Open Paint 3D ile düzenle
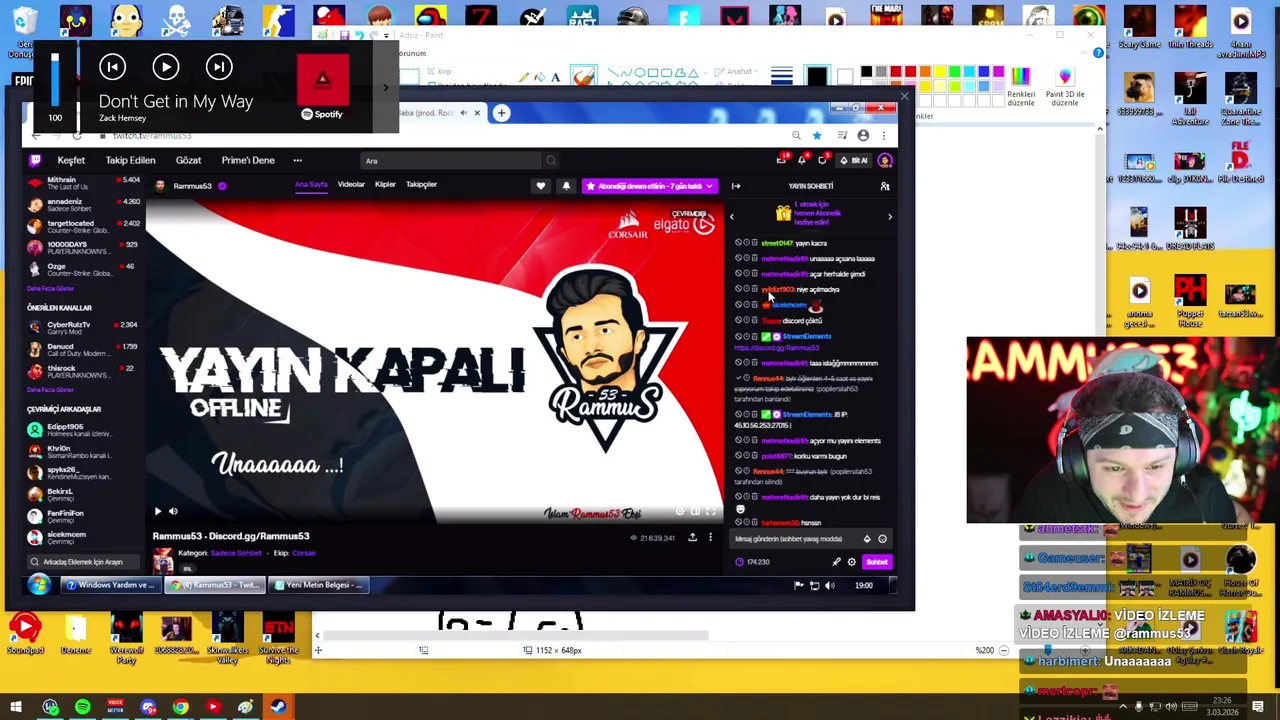The height and width of the screenshot is (720, 1280). (1064, 87)
